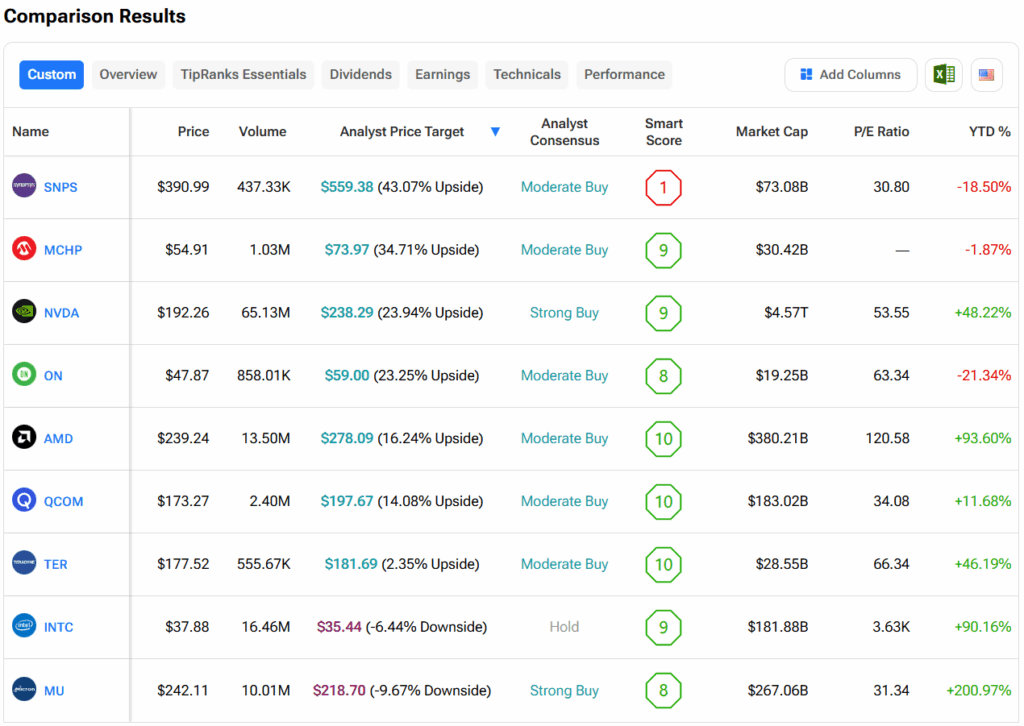Image resolution: width=1024 pixels, height=726 pixels.
Task: Select the Custom tab
Action: [52, 75]
